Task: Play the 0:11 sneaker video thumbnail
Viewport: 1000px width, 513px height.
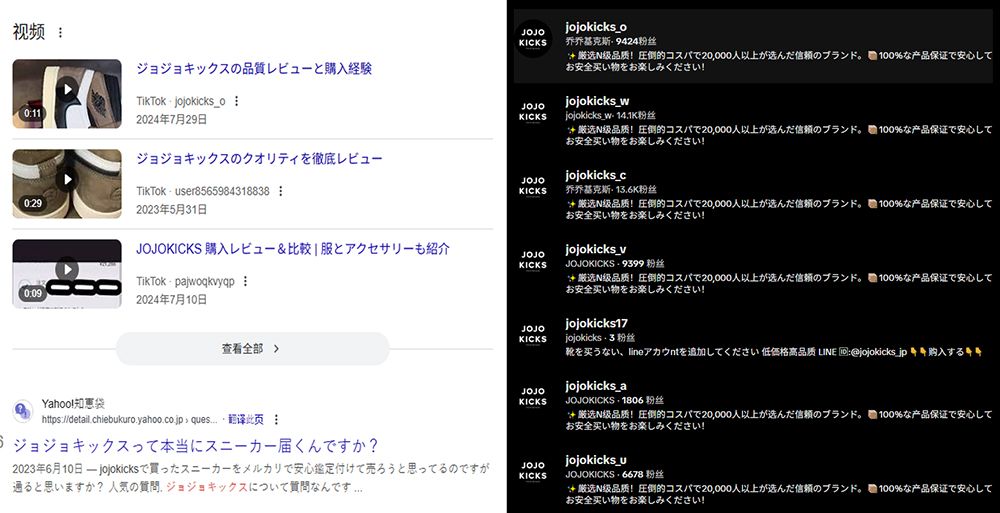Action: tap(67, 94)
